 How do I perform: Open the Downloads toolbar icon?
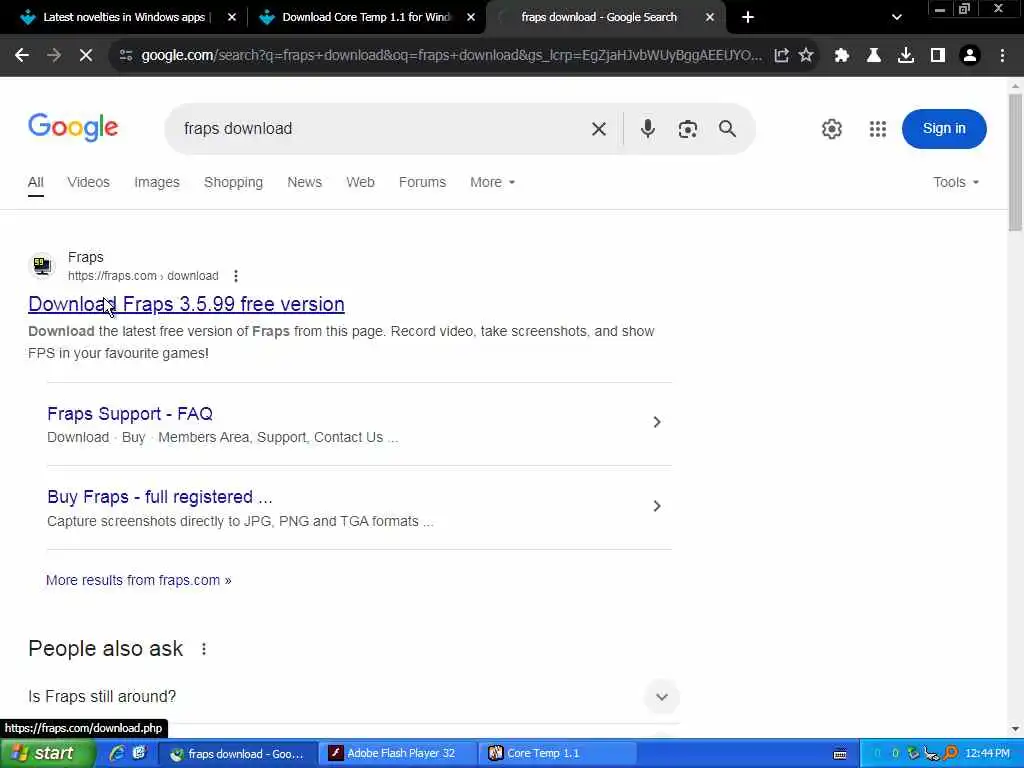[x=906, y=56]
